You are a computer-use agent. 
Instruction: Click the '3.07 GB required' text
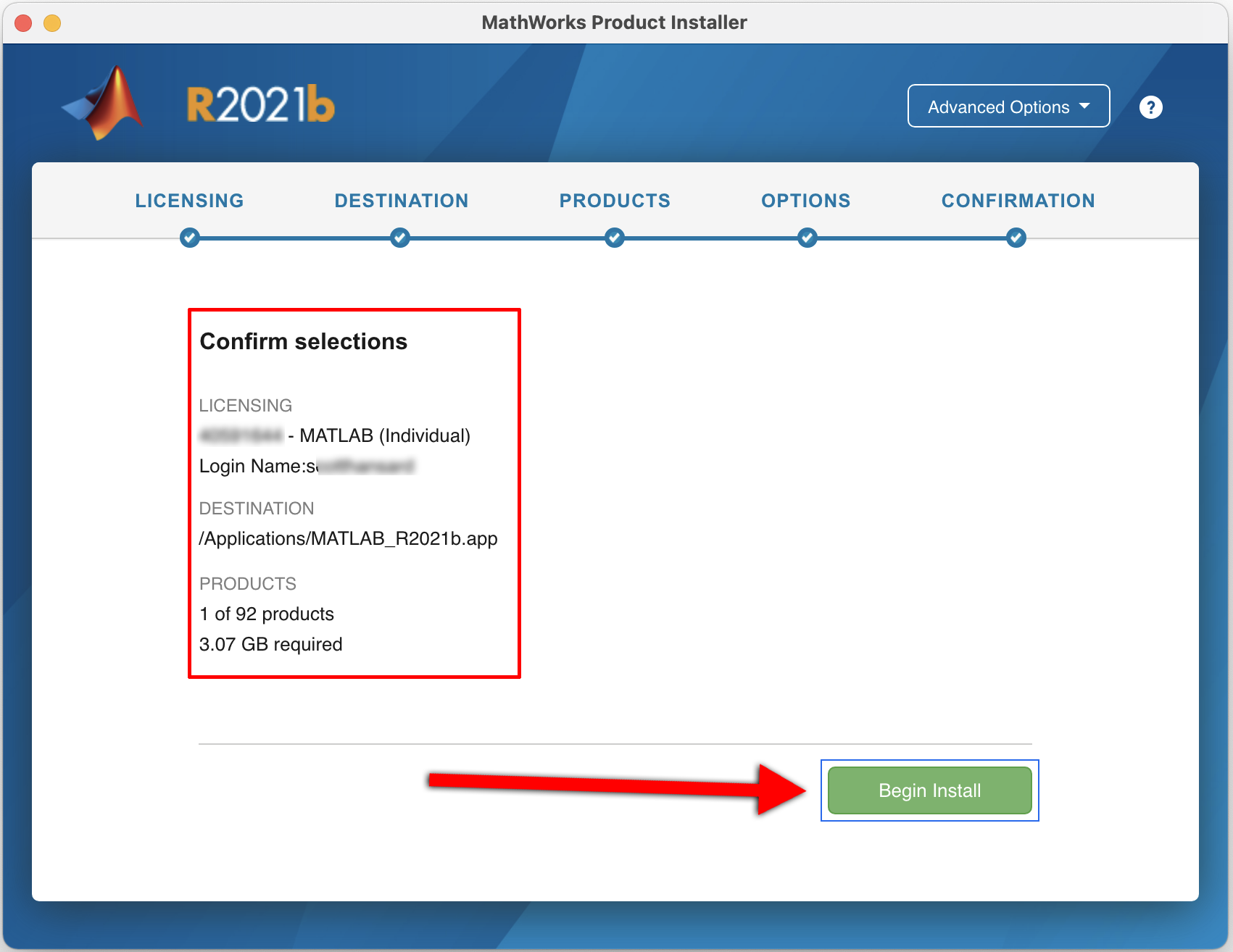point(271,644)
